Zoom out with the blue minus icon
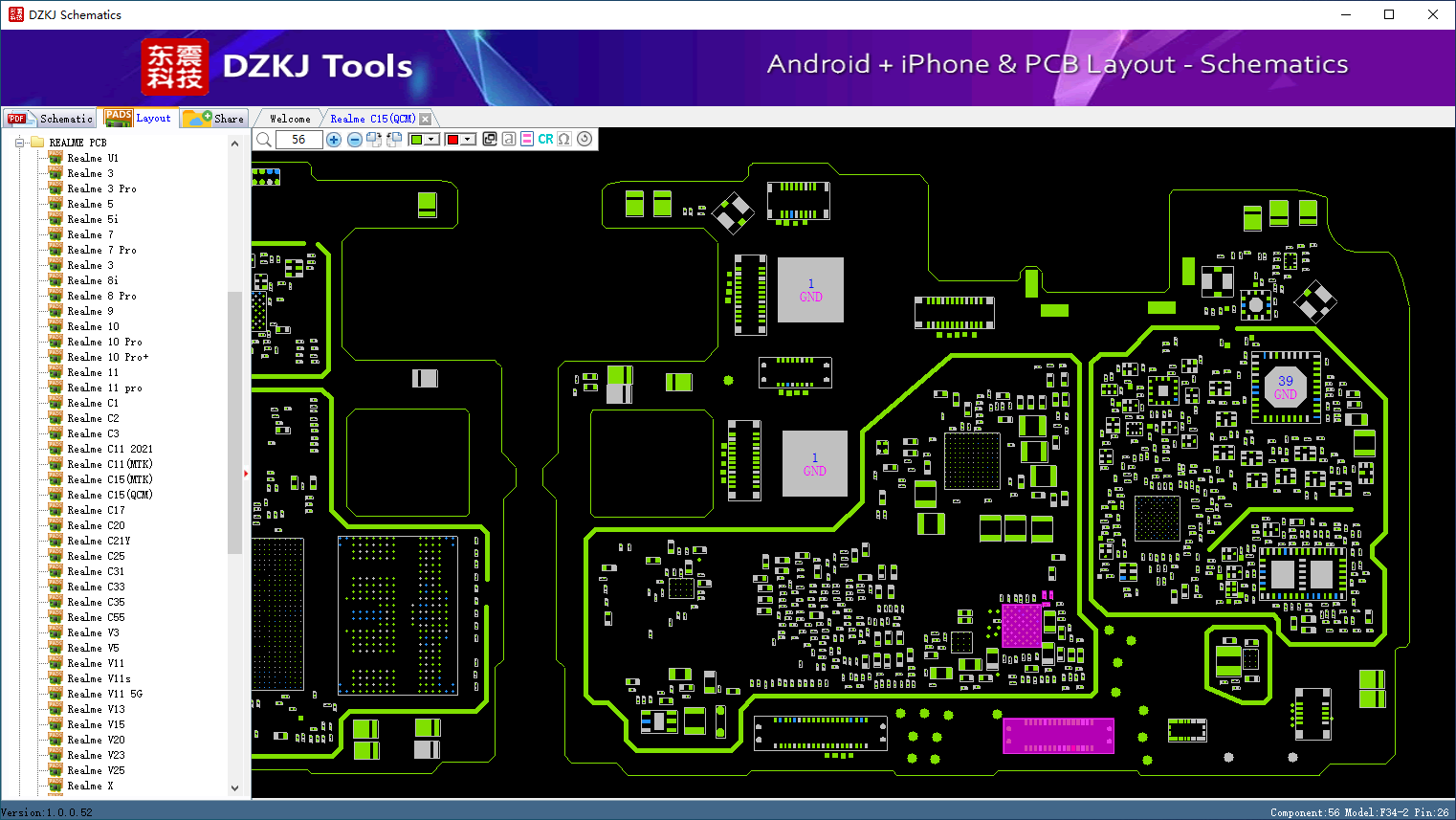1456x820 pixels. coord(355,140)
